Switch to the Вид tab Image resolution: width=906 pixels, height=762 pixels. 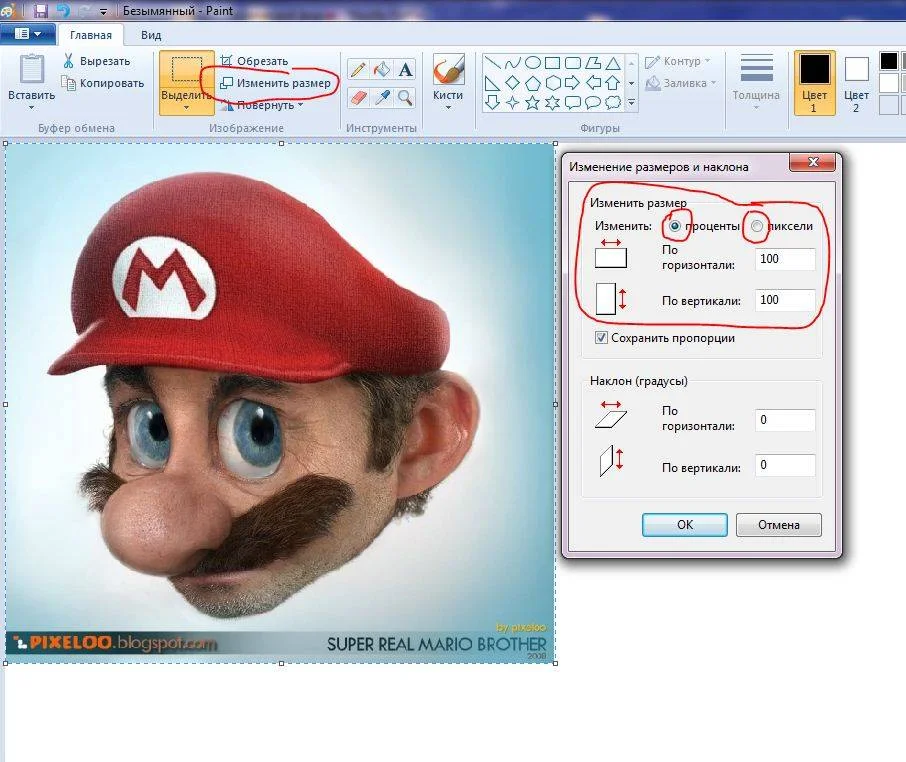pyautogui.click(x=151, y=35)
